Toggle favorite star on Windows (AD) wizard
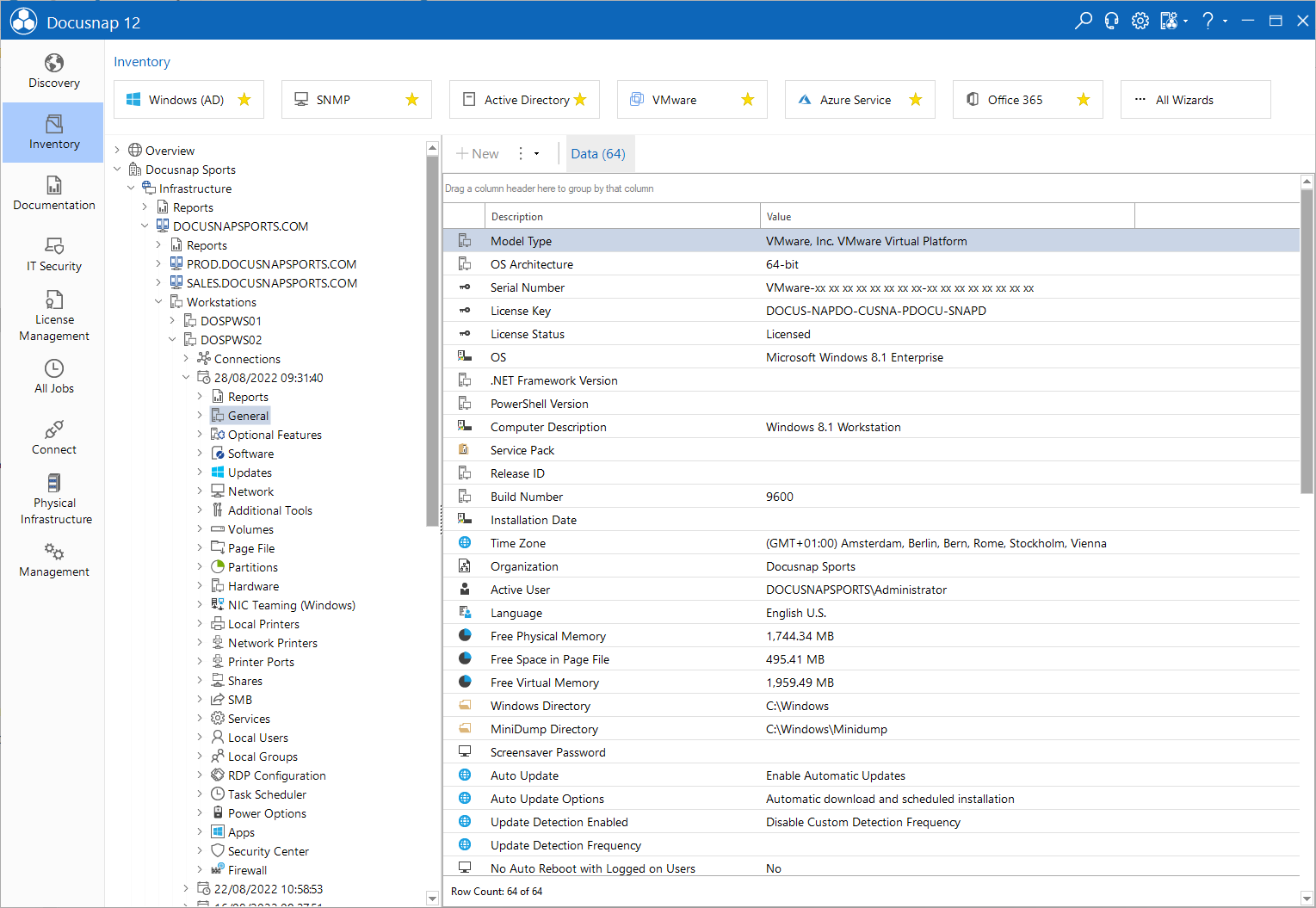The width and height of the screenshot is (1316, 908). tap(244, 100)
